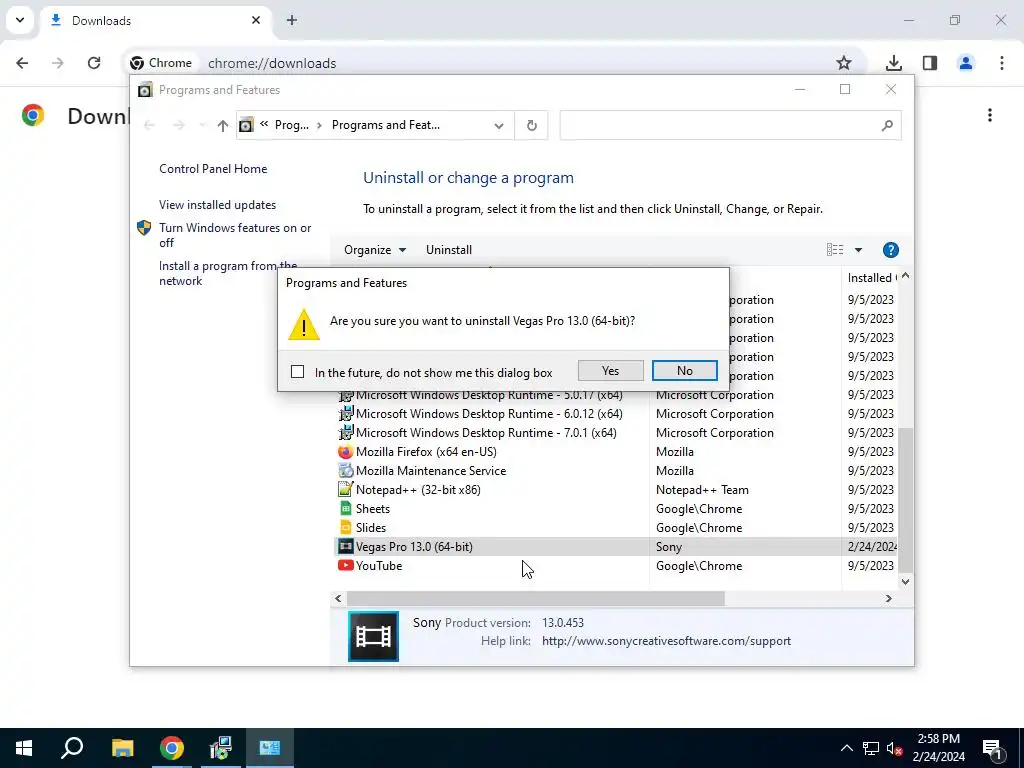This screenshot has width=1024, height=768.
Task: Click the large Vegas Pro details thumbnail
Action: tap(374, 636)
